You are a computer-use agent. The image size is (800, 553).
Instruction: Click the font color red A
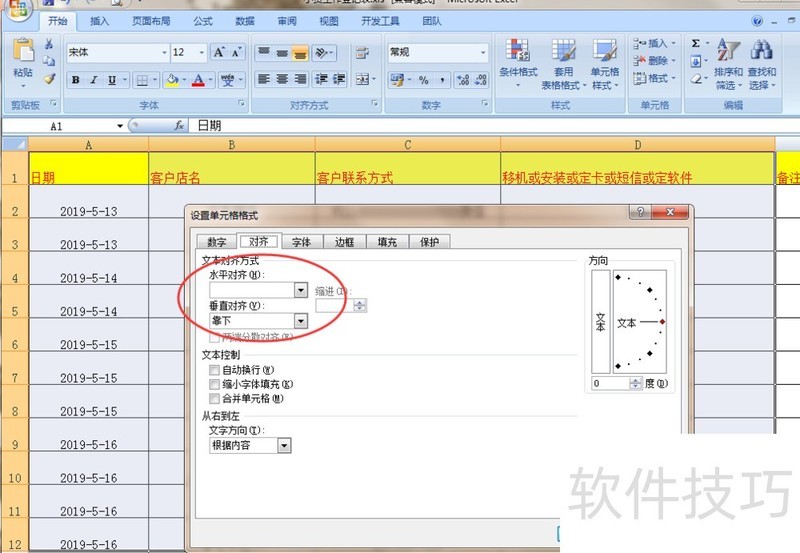(x=198, y=80)
